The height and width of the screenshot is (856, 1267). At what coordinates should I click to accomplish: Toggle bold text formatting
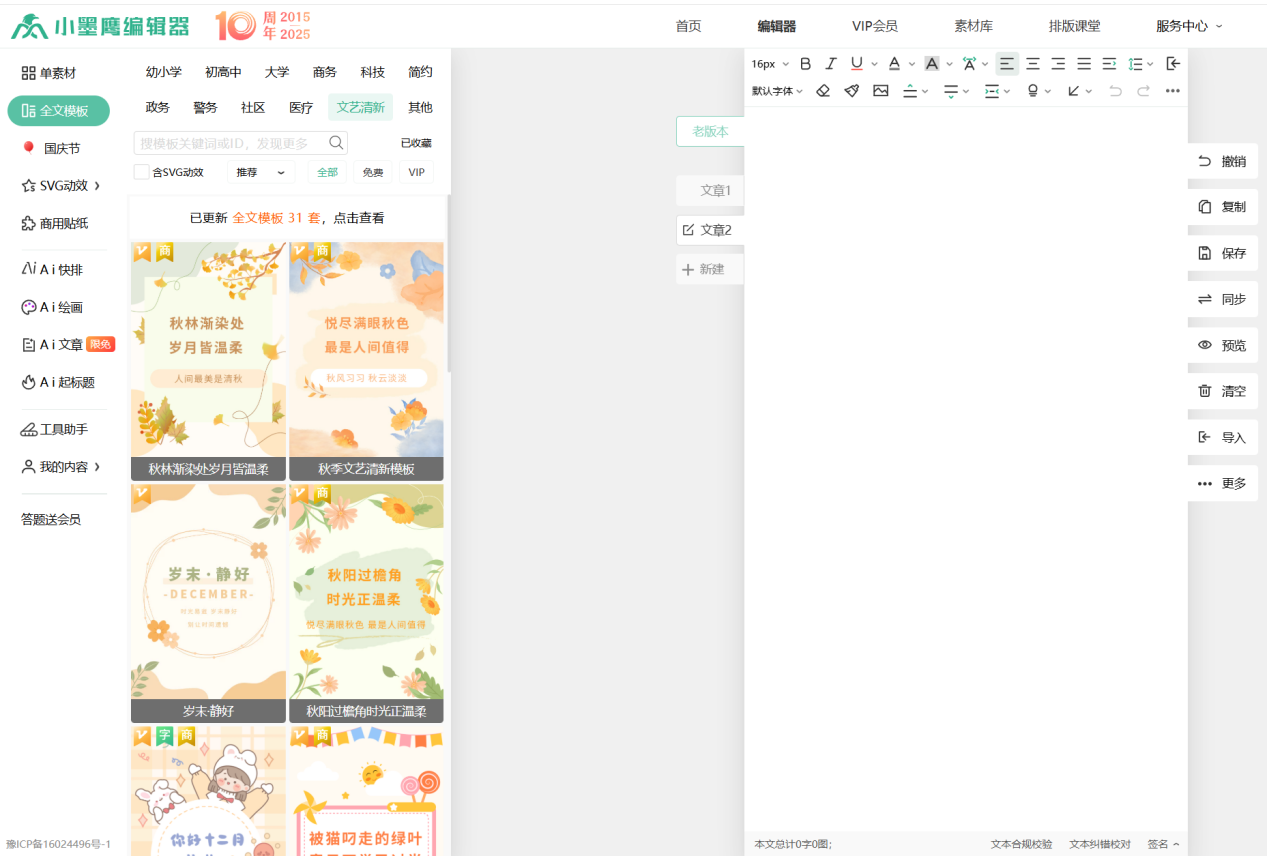pyautogui.click(x=805, y=64)
